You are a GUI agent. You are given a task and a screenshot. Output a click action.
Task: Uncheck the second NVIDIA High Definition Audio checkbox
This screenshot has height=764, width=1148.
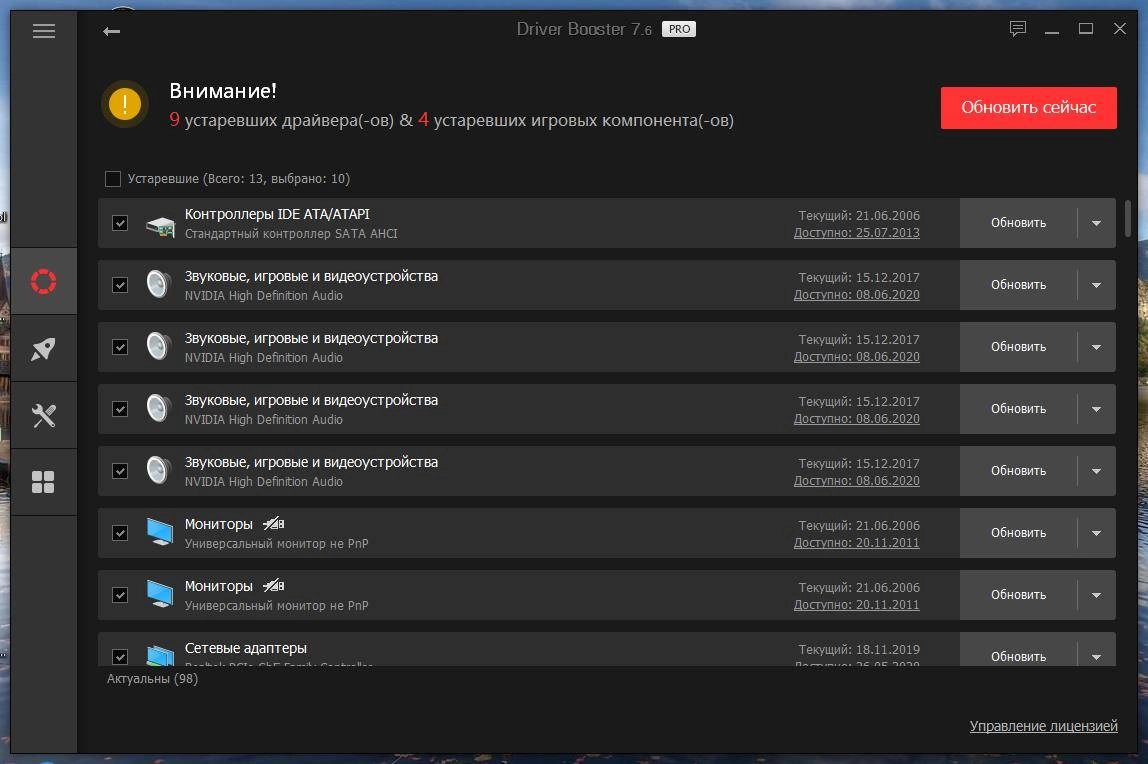click(x=120, y=347)
